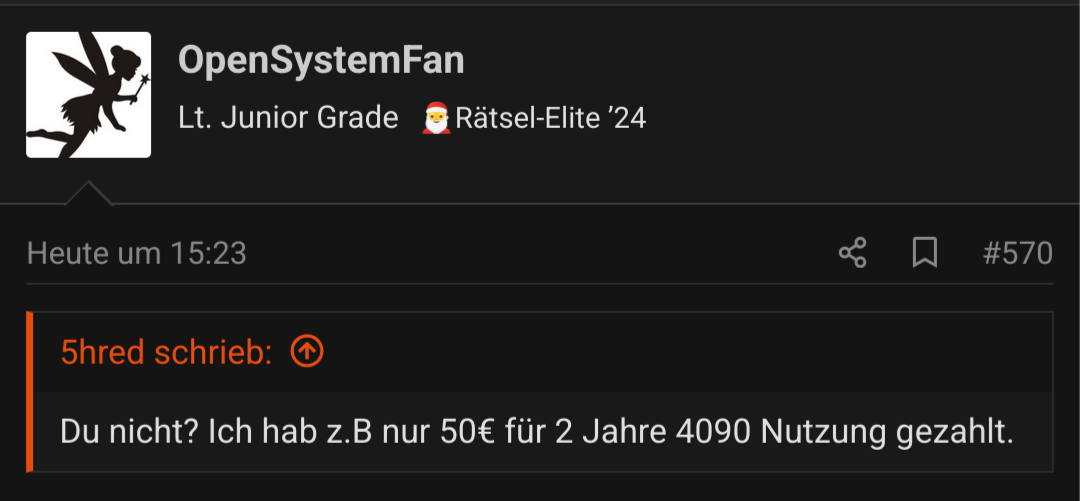Image resolution: width=1080 pixels, height=501 pixels.
Task: Click the orange left bar of the quote
Action: point(30,391)
